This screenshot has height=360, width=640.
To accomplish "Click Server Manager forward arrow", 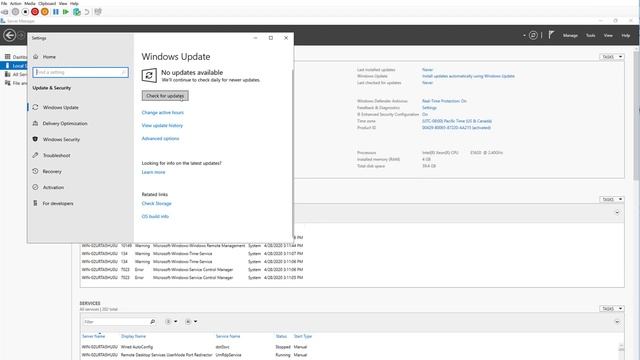I will pos(21,36).
